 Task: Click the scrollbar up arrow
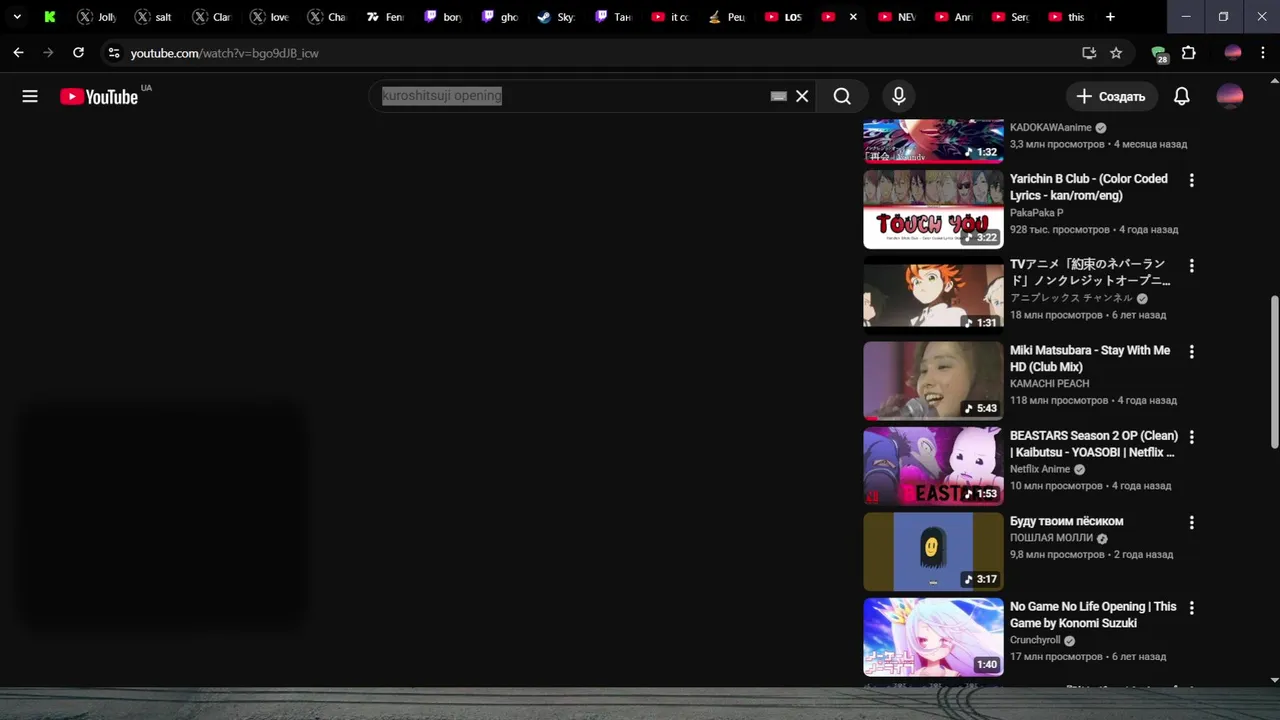point(1273,80)
